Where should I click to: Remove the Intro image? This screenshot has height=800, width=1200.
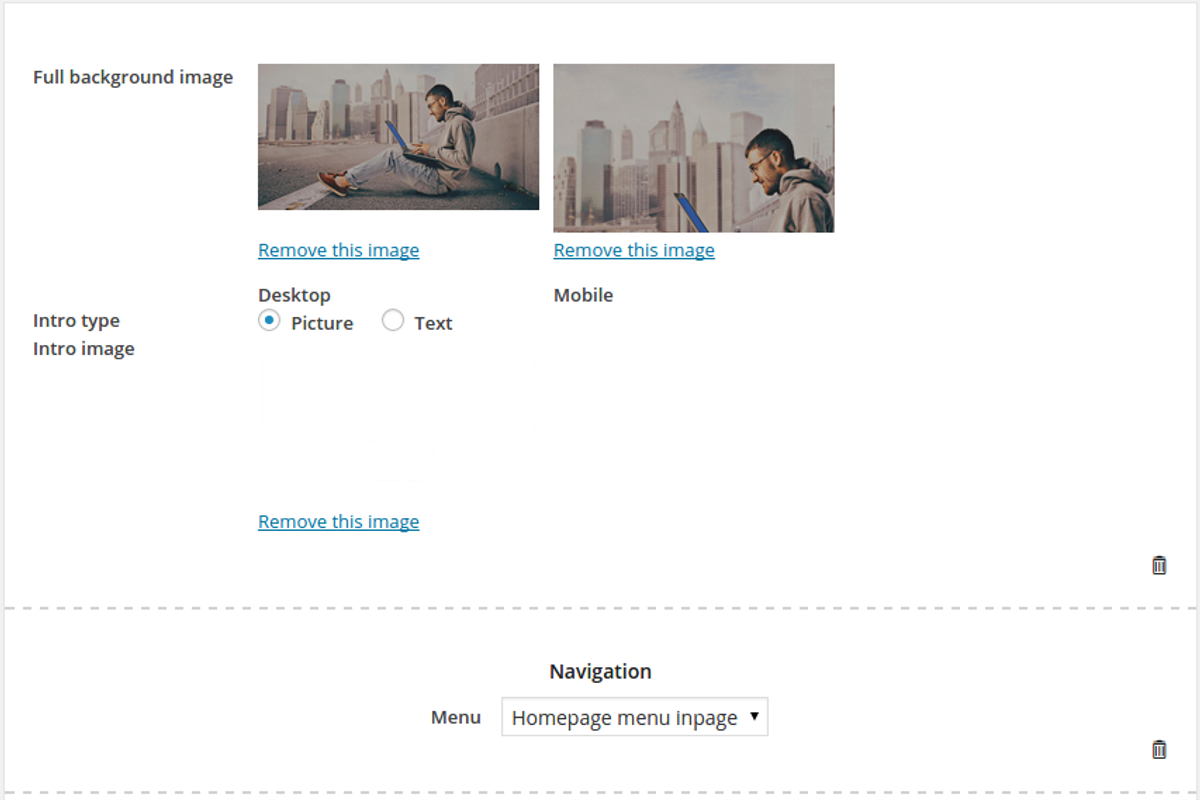click(x=338, y=522)
